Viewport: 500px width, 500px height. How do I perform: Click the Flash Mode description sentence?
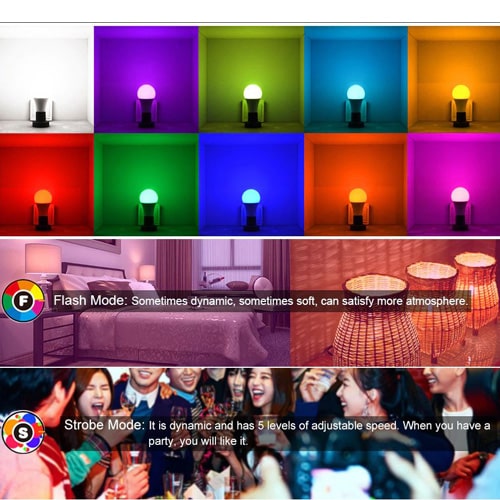pos(300,301)
